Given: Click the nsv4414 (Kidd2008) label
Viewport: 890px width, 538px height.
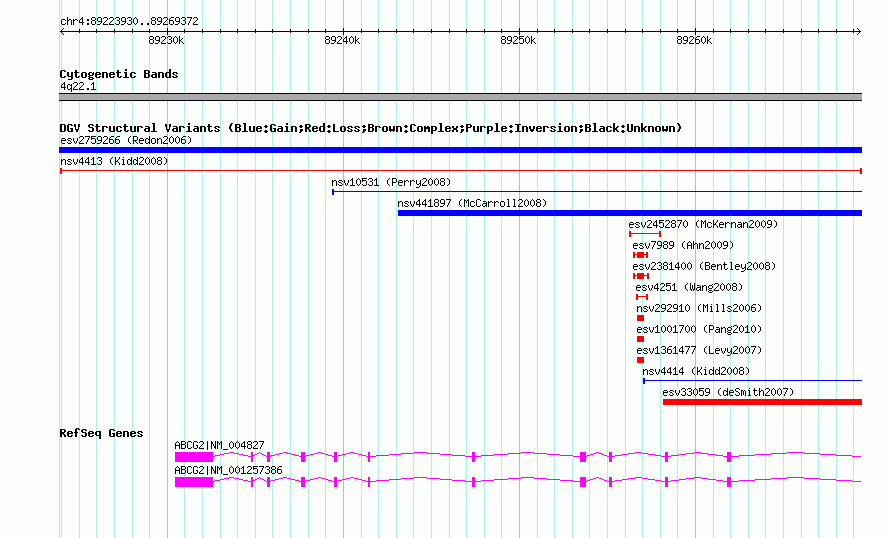Looking at the screenshot, I should (696, 371).
